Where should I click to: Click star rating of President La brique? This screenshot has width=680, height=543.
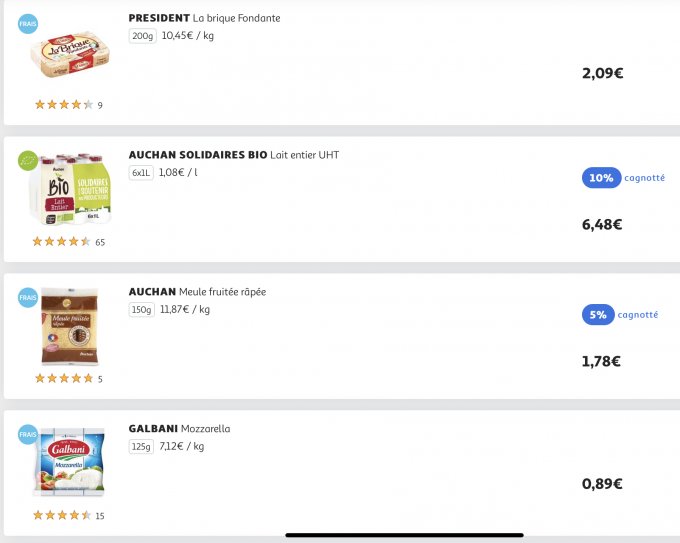(64, 104)
